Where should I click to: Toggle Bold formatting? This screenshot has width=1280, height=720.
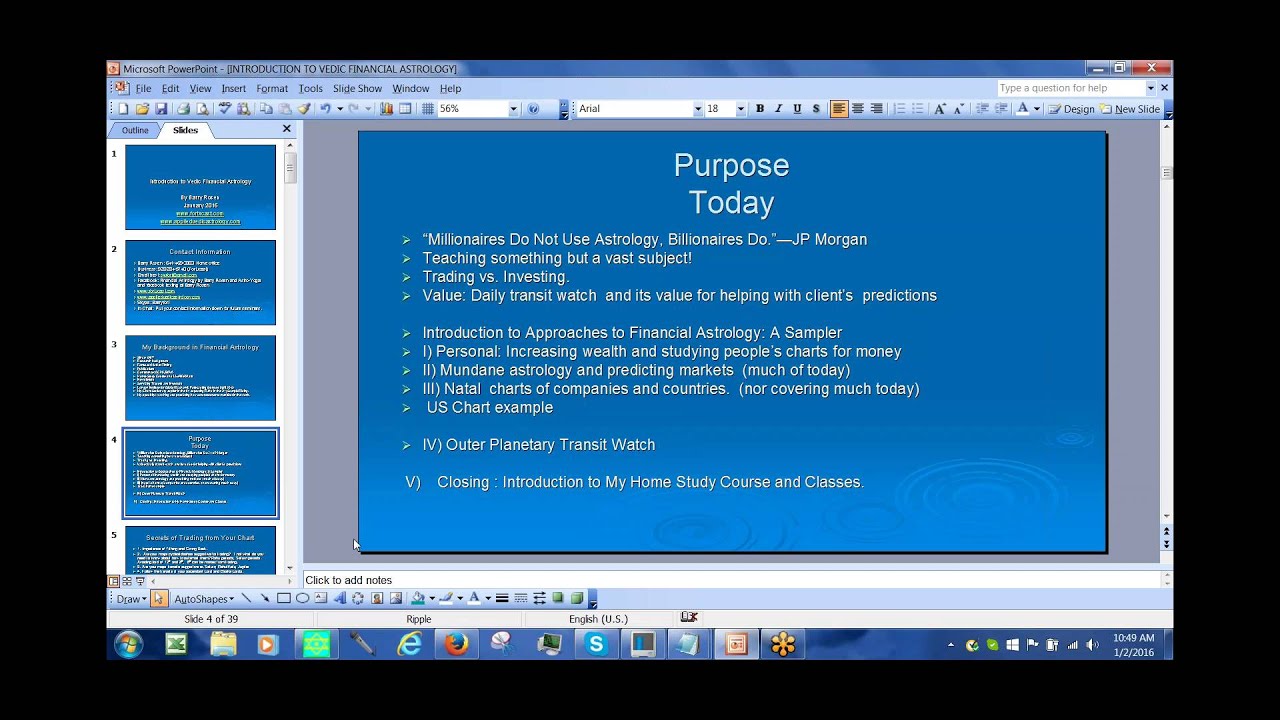tap(760, 109)
